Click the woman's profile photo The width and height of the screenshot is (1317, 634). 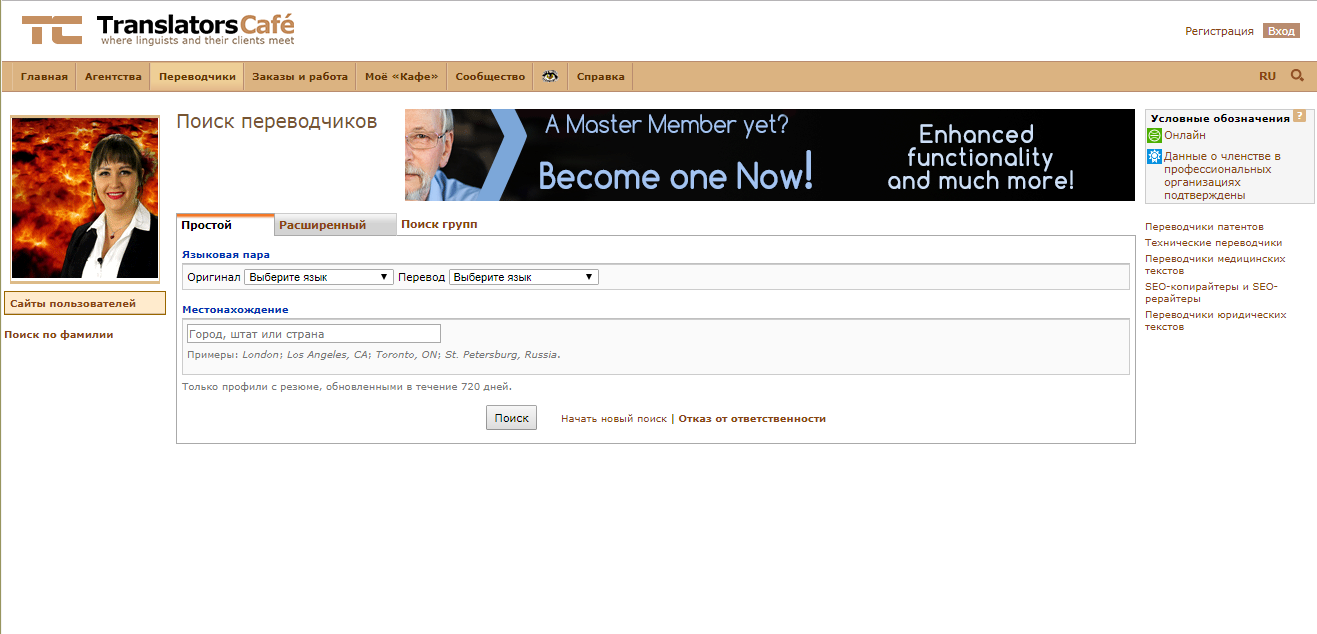pos(85,198)
